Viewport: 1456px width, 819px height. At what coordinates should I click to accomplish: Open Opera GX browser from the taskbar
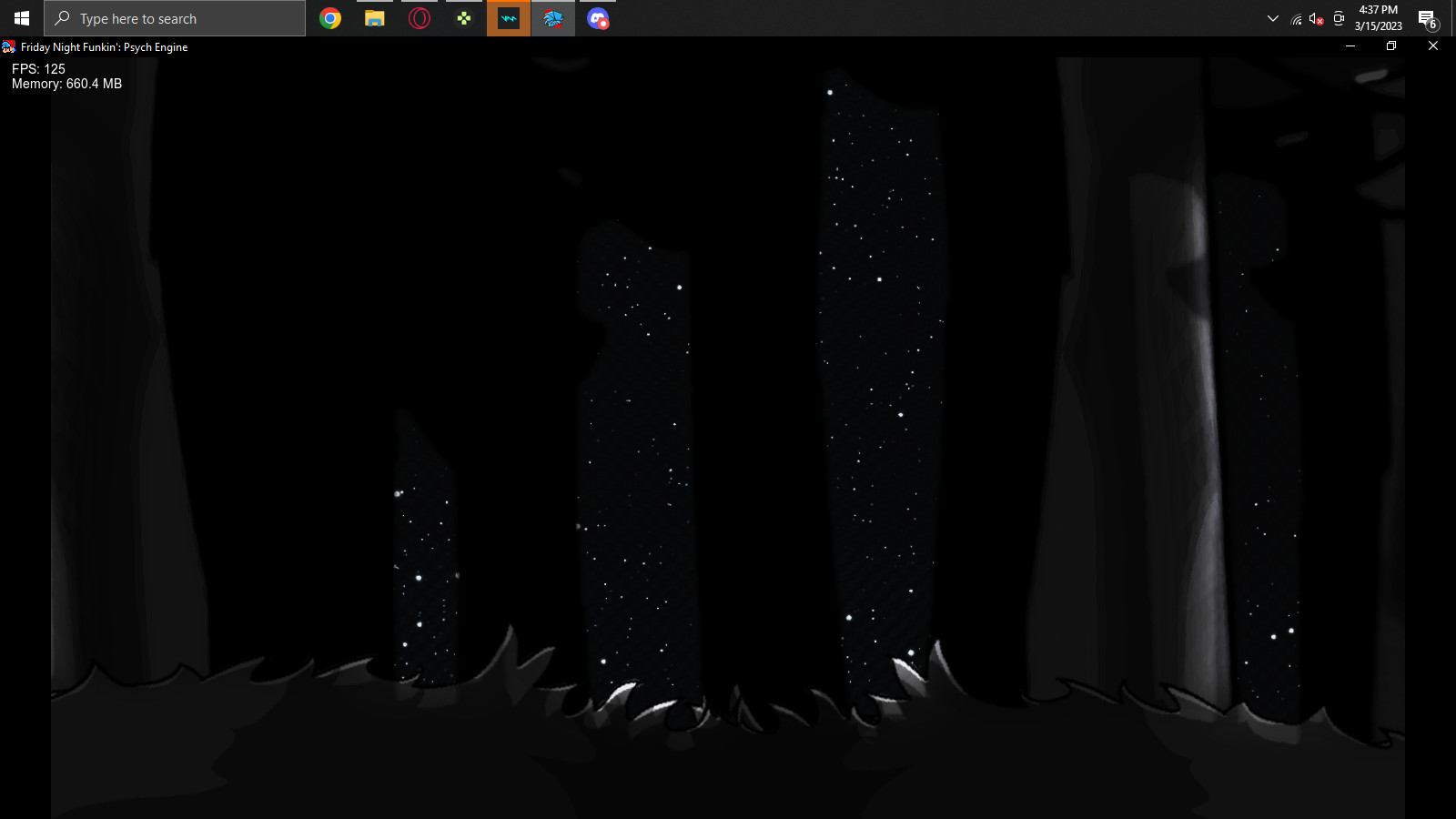pyautogui.click(x=420, y=18)
